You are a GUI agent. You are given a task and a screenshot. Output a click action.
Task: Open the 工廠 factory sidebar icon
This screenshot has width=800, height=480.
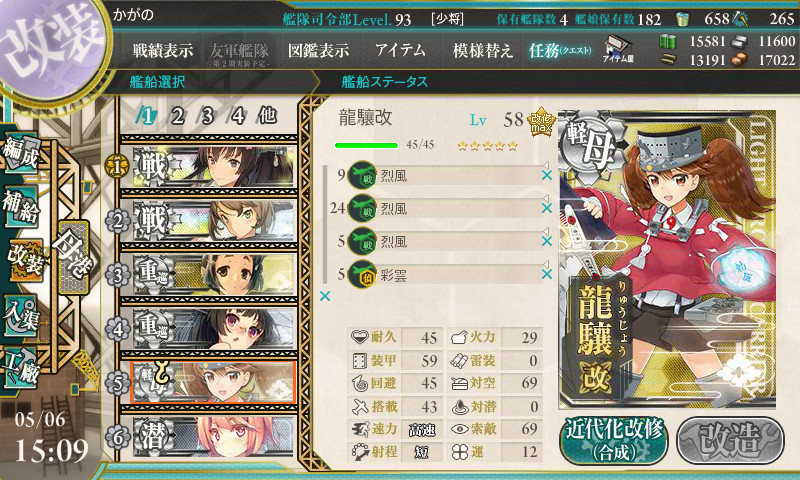[x=21, y=368]
